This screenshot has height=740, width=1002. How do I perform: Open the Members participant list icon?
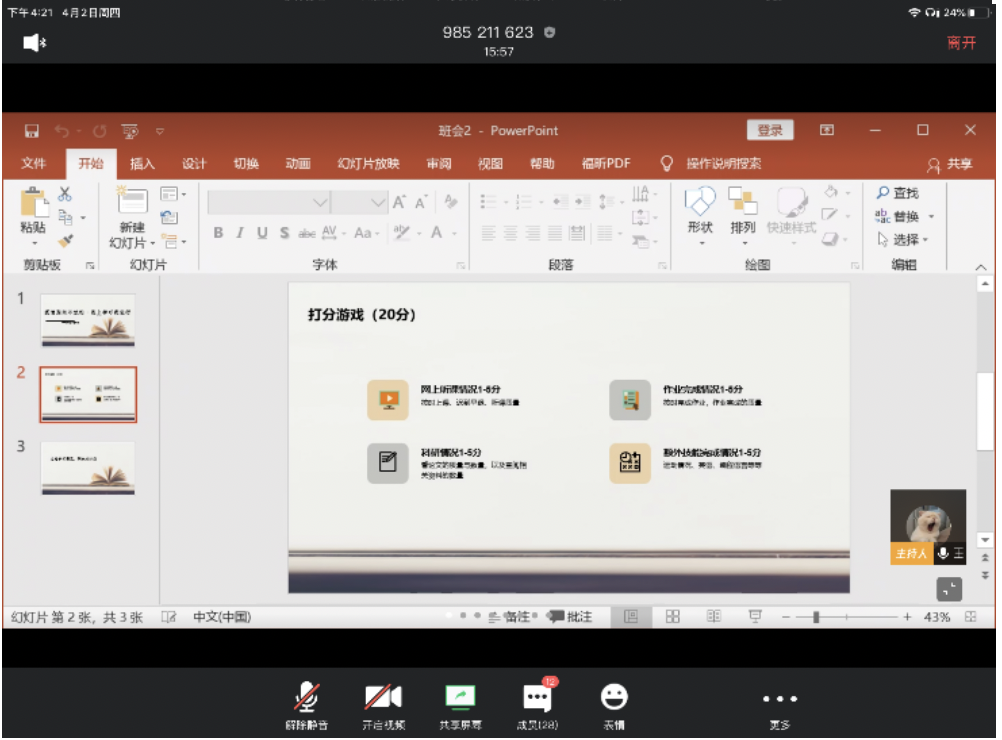click(537, 697)
